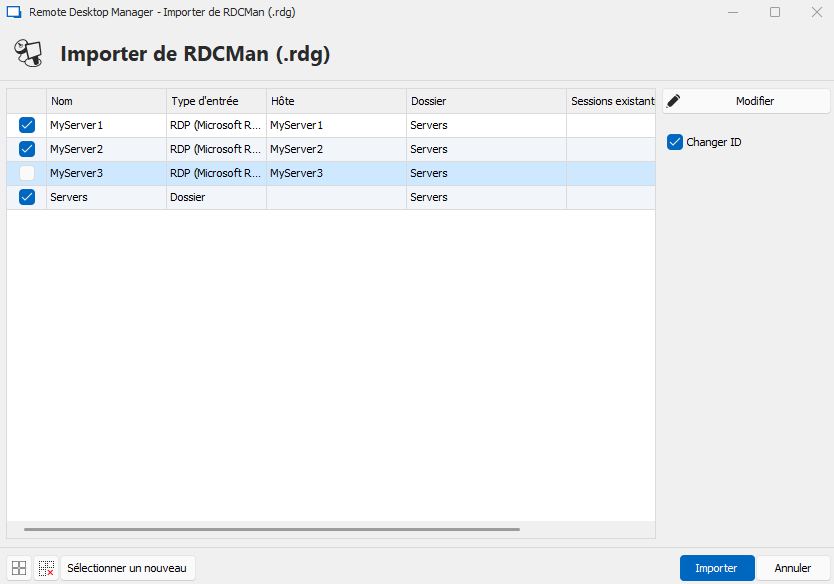Click MyServer1 in the Hôte column
The width and height of the screenshot is (834, 584).
(337, 125)
